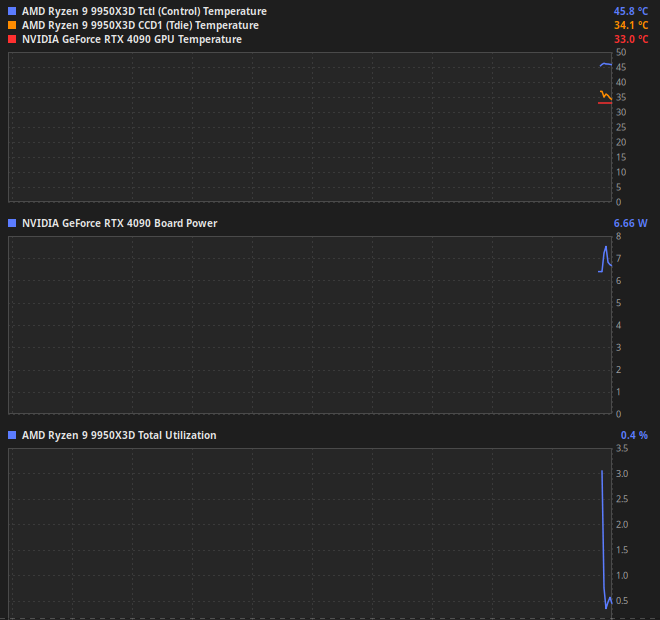The height and width of the screenshot is (620, 660).
Task: Select 'NVIDIA GeForce RTX 4090 Board Power' label
Action: coord(120,223)
